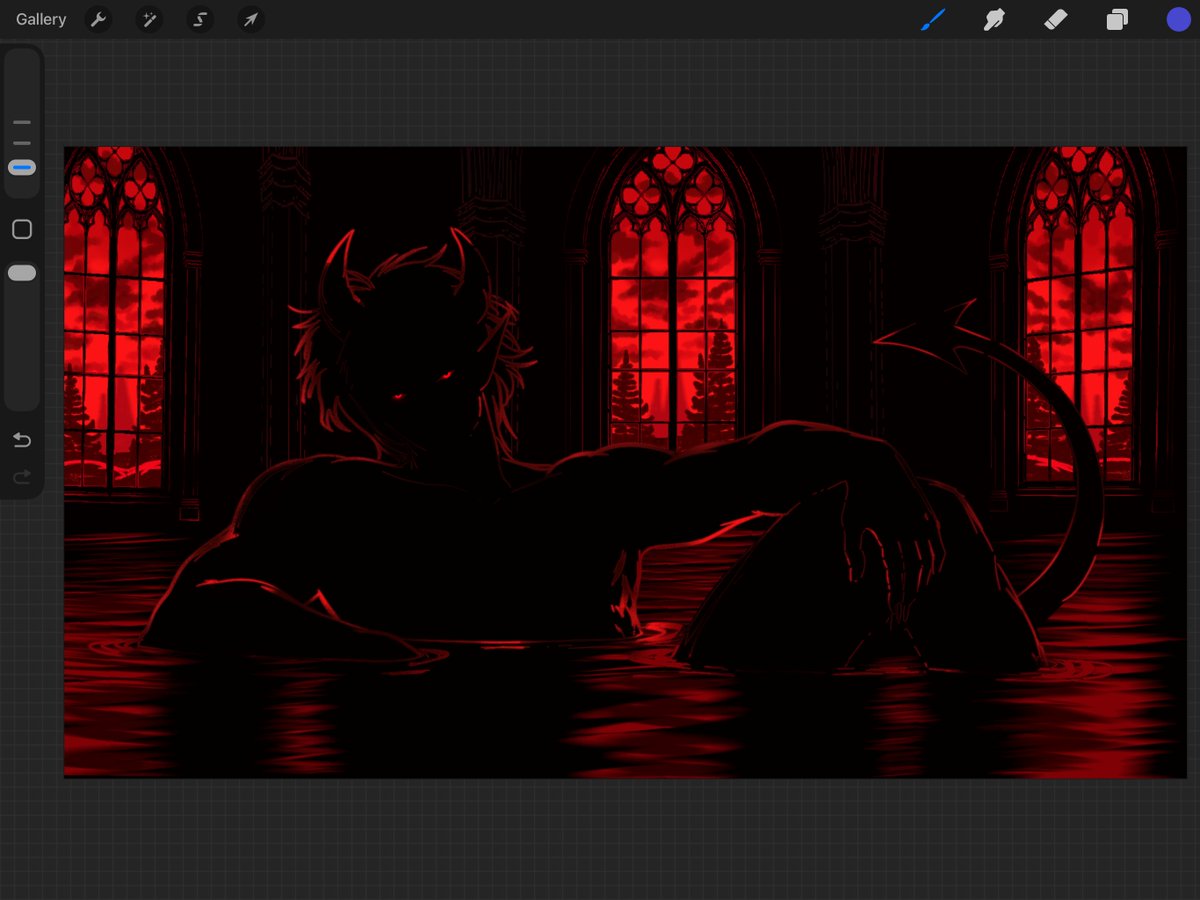Tap the devil silhouette artwork canvas

coord(625,462)
